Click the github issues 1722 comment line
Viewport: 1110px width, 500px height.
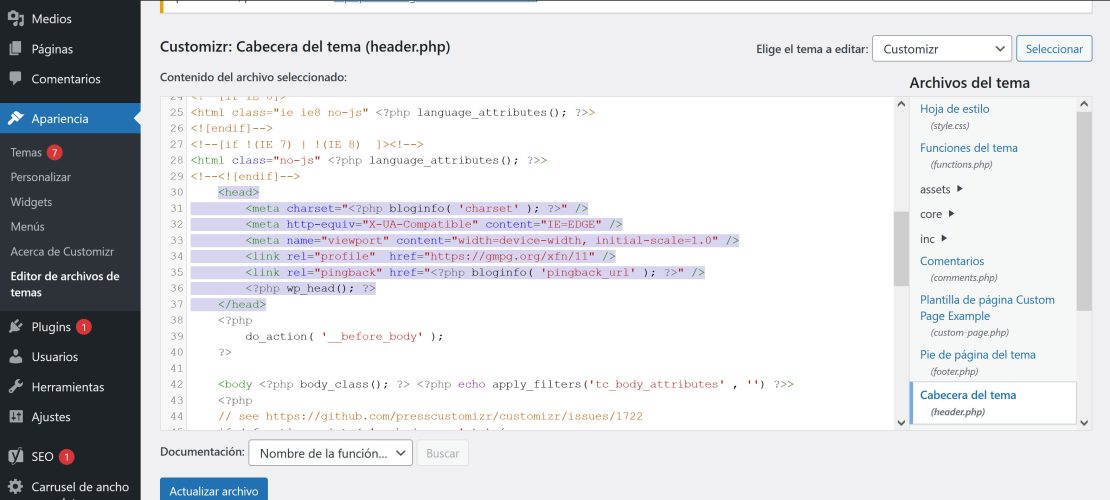pos(430,416)
